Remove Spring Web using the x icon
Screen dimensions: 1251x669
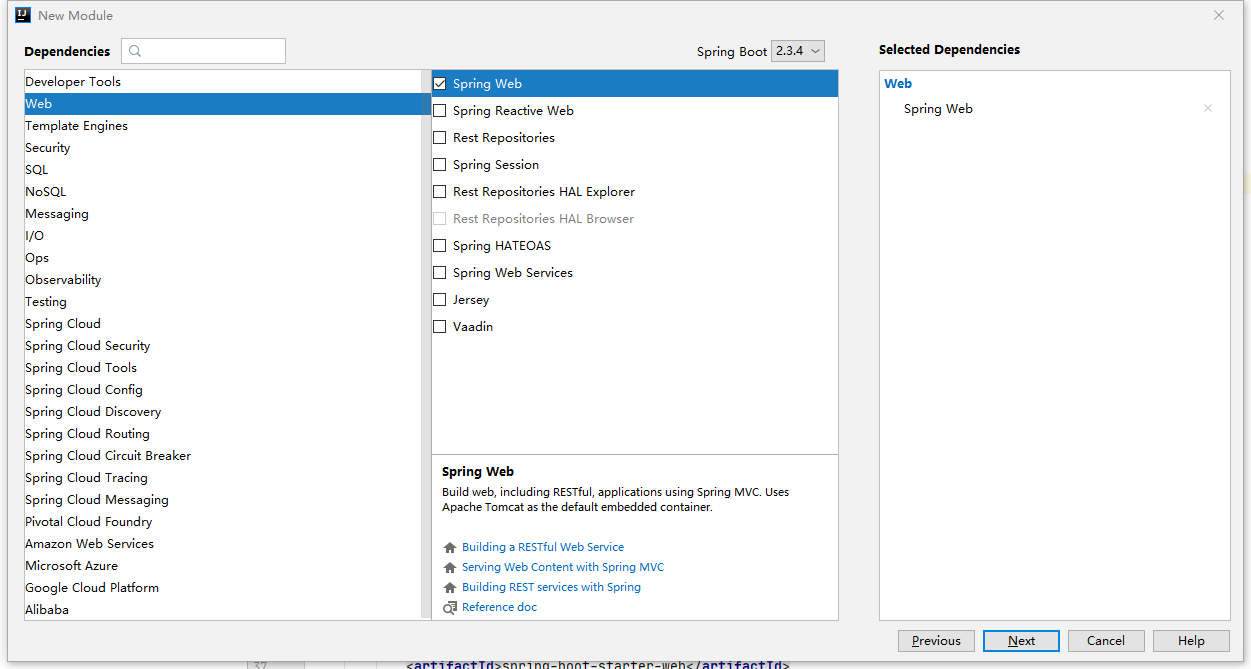1208,109
